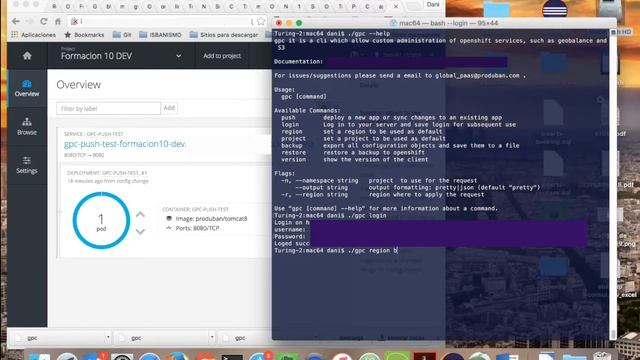The height and width of the screenshot is (360, 640).
Task: Click the 'backup' command row in terminal
Action: [400, 146]
